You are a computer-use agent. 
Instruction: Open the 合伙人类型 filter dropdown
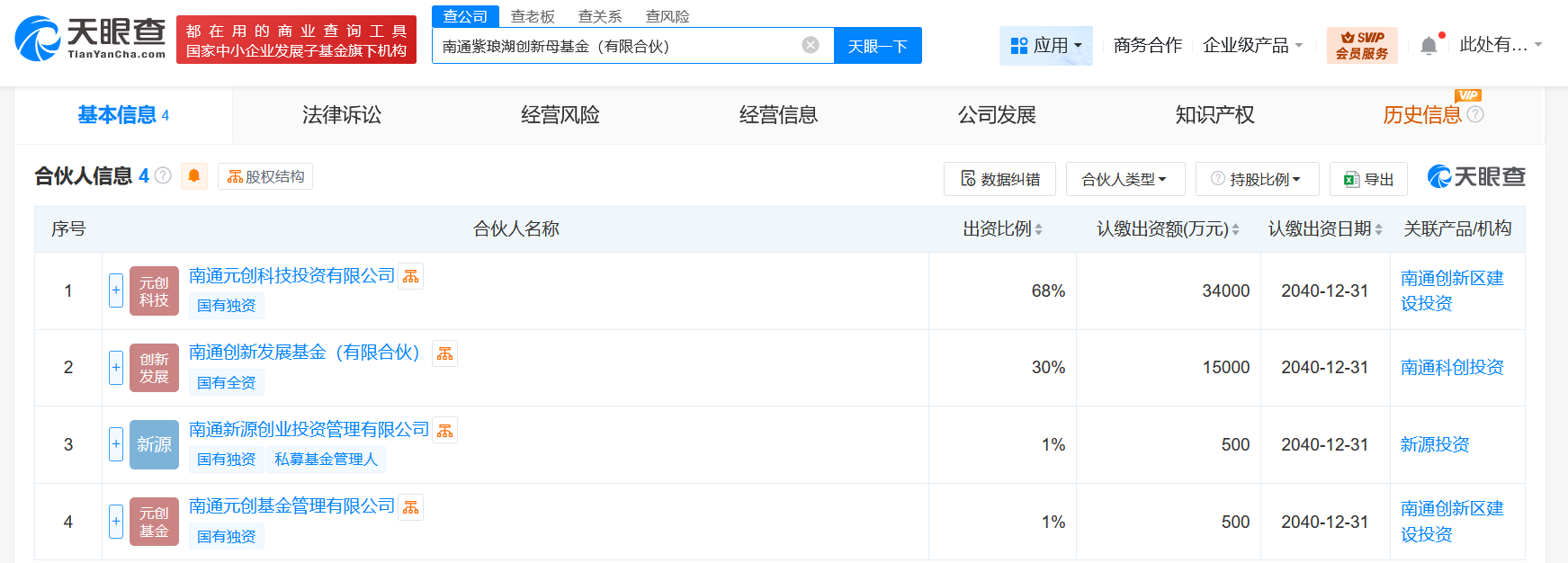coord(1124,179)
